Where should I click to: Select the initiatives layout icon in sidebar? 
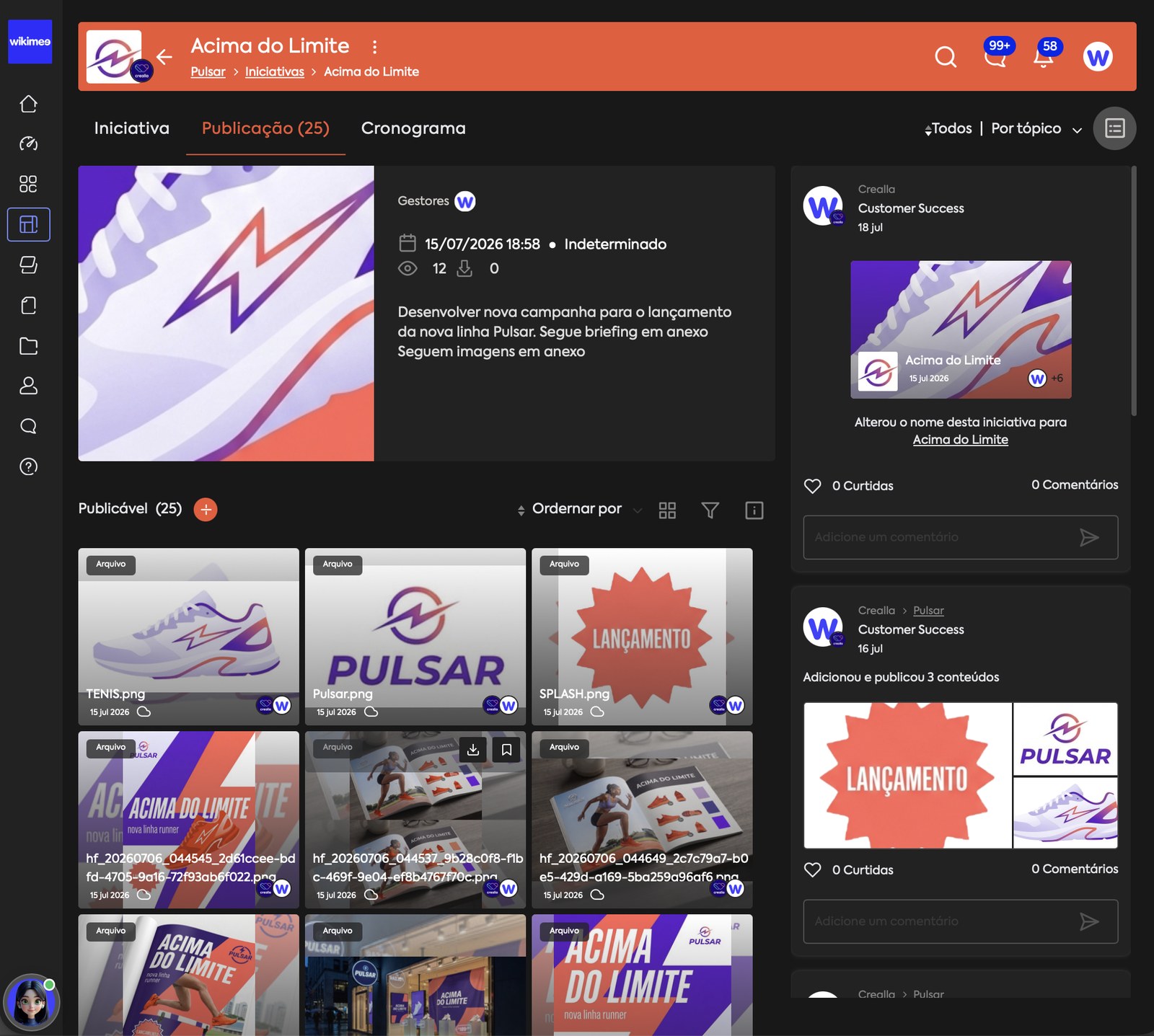28,224
